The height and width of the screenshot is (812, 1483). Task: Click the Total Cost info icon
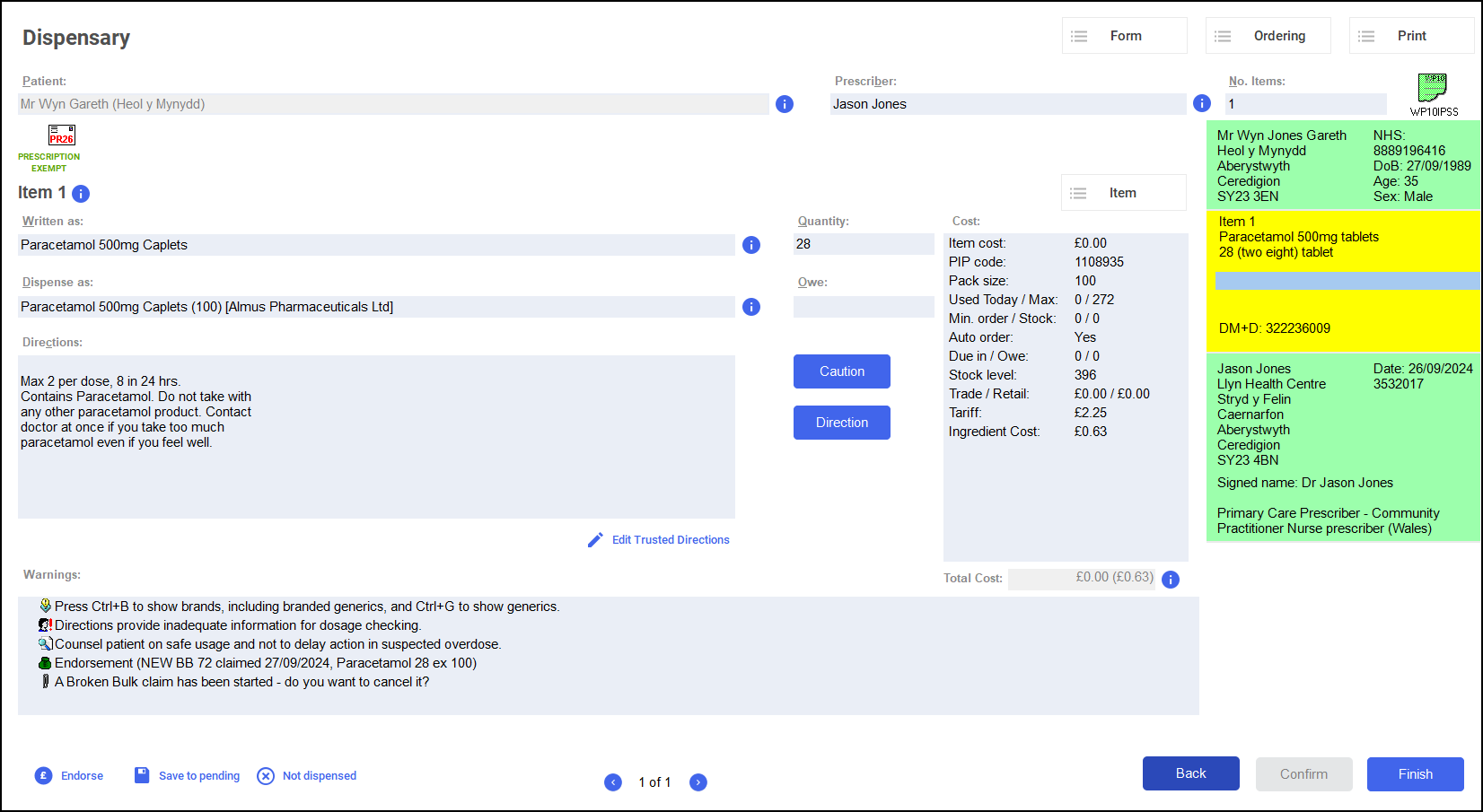1171,580
